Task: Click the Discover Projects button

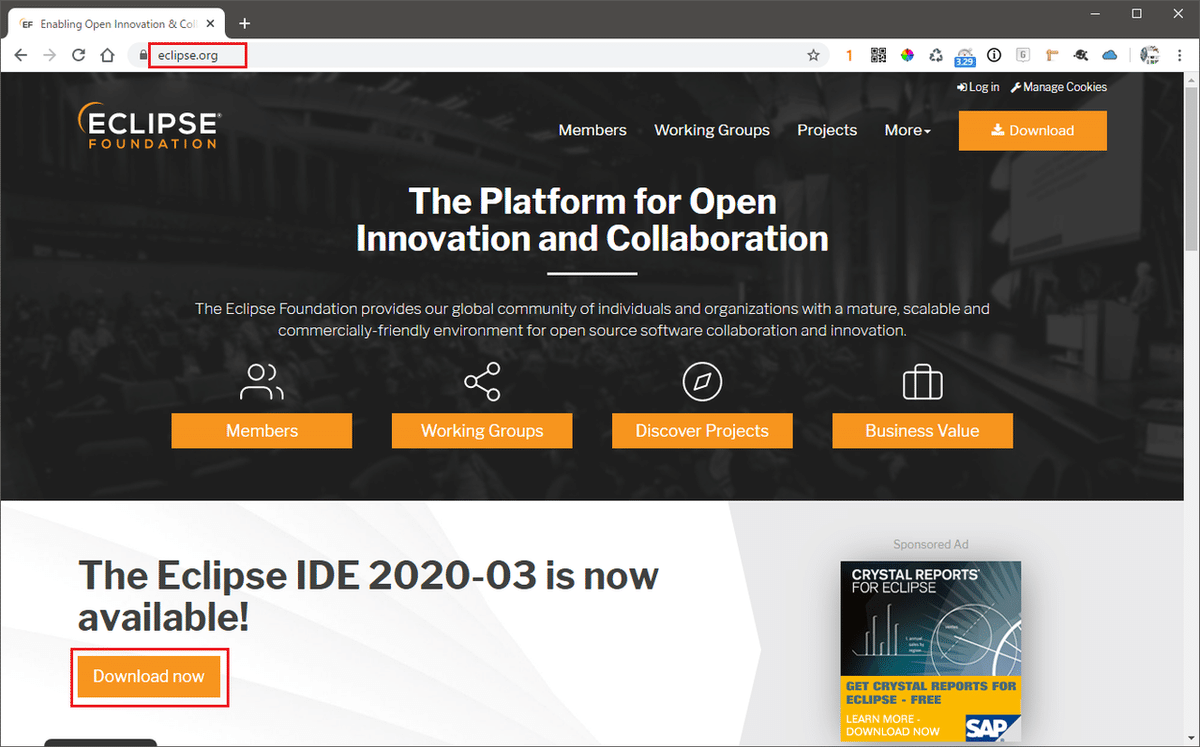Action: point(702,431)
